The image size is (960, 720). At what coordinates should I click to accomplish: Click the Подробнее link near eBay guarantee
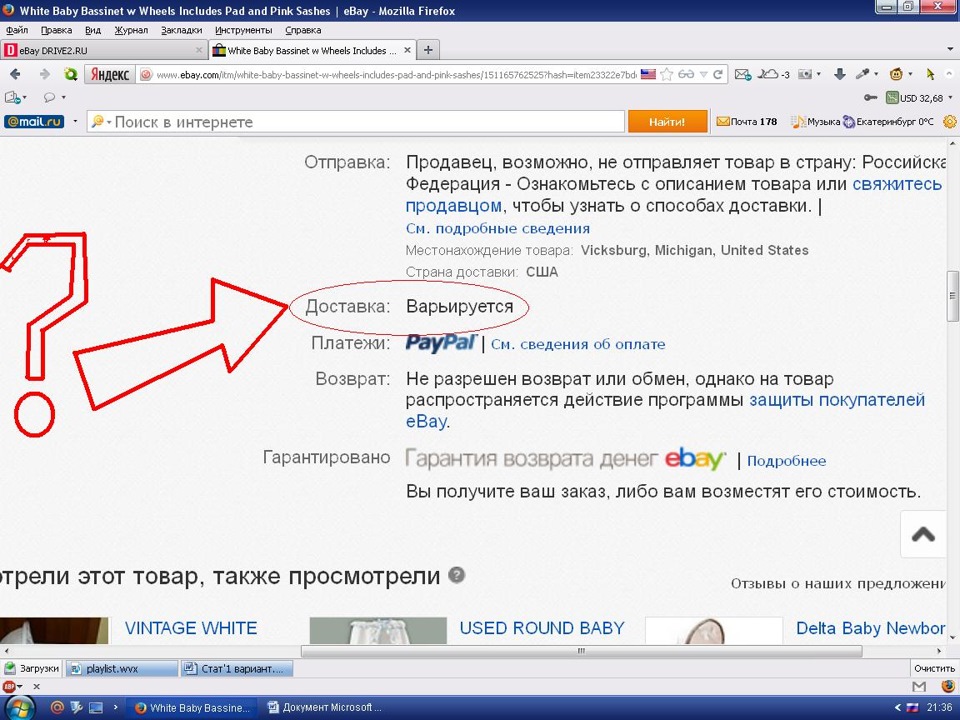pos(786,461)
